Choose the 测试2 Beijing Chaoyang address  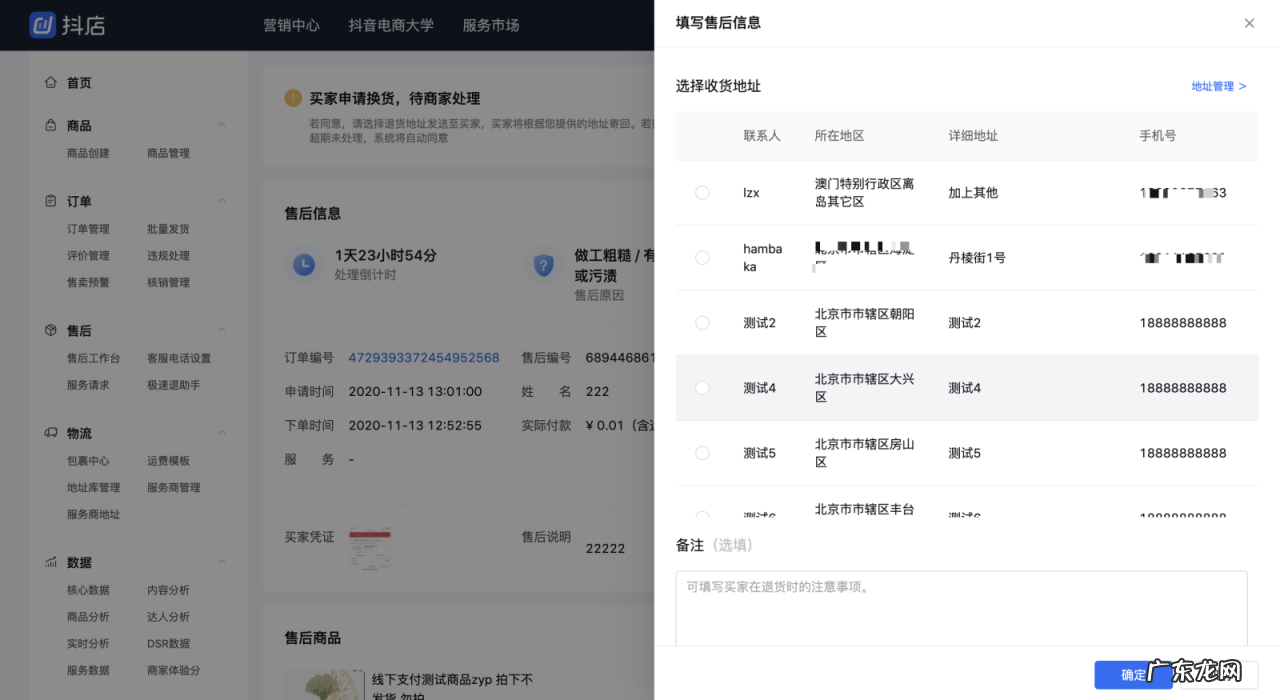click(702, 322)
